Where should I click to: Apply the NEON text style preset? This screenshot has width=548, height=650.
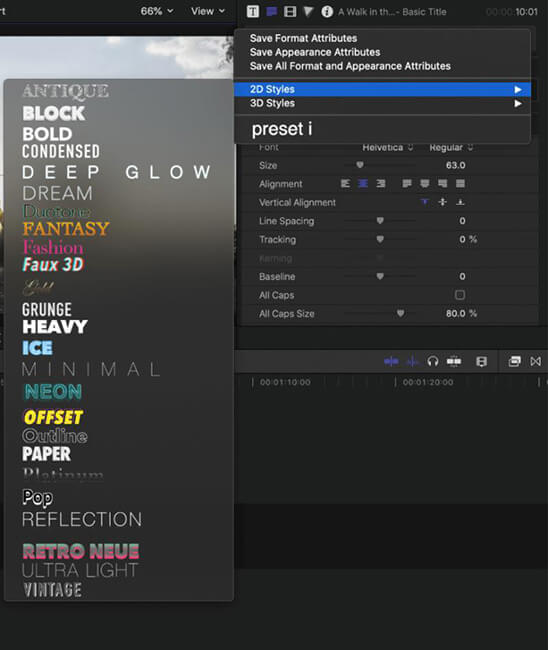53,391
